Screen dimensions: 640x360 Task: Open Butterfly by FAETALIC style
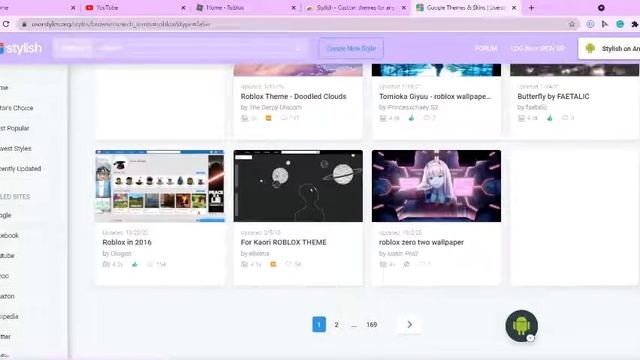click(x=553, y=96)
